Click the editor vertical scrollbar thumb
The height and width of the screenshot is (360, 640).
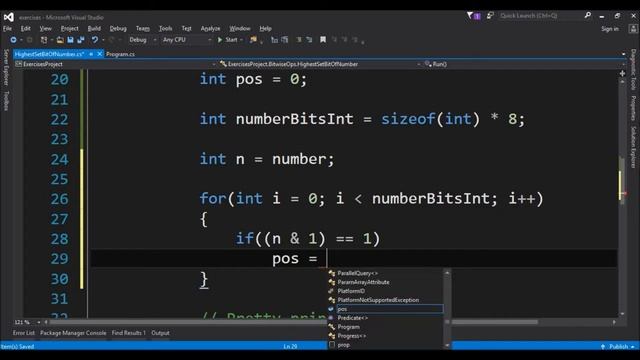pos(622,180)
